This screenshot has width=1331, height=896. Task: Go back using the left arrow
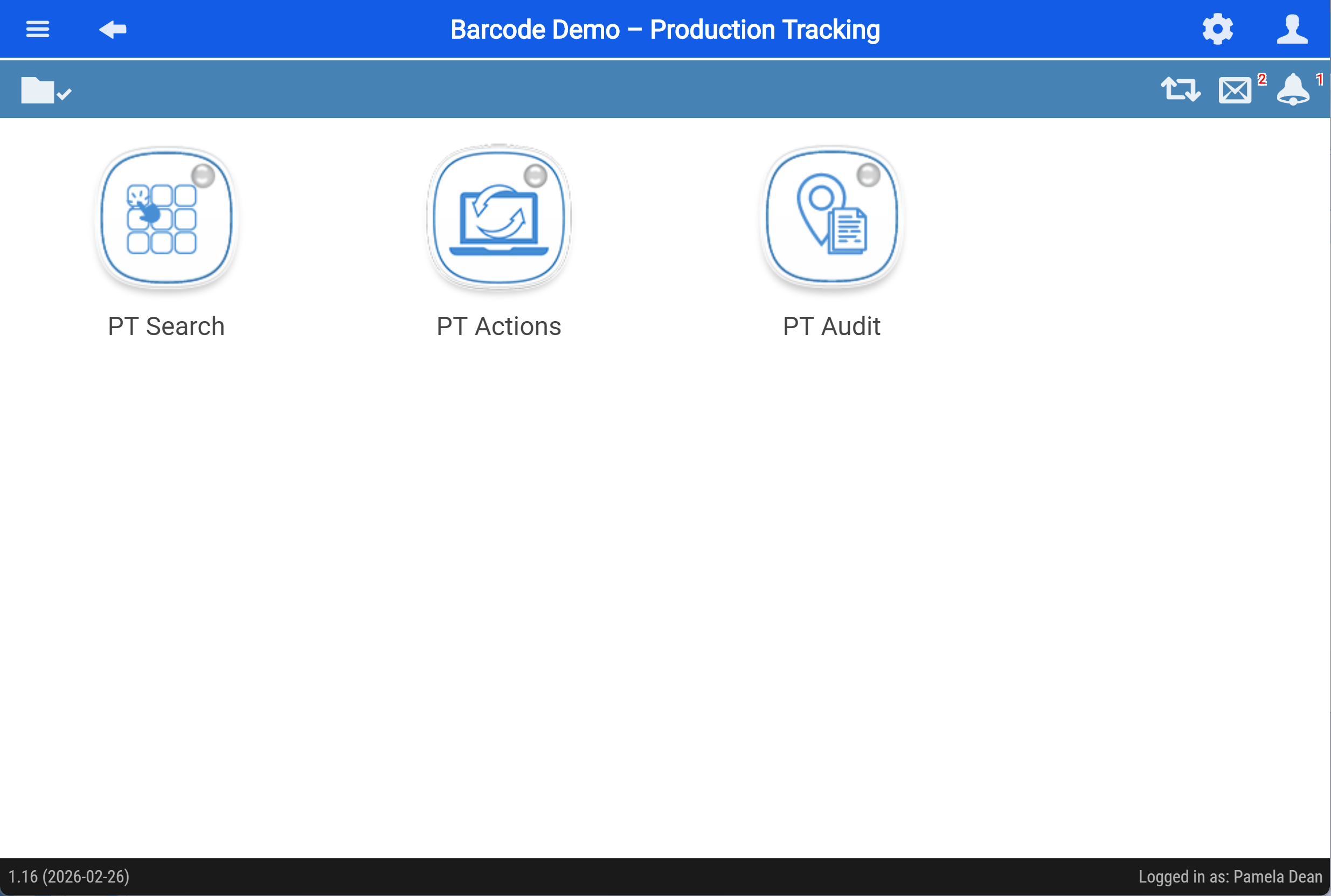113,29
